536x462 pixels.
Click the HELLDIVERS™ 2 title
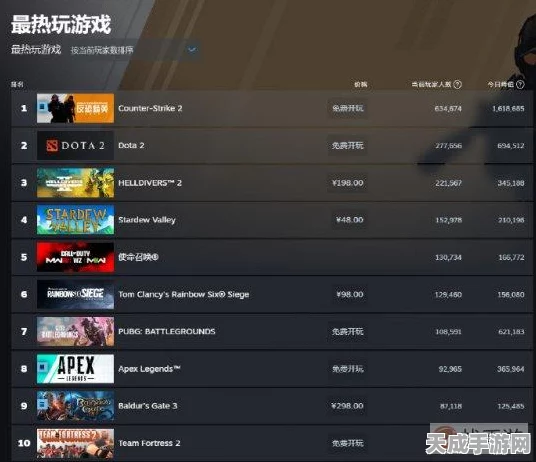tap(150, 183)
